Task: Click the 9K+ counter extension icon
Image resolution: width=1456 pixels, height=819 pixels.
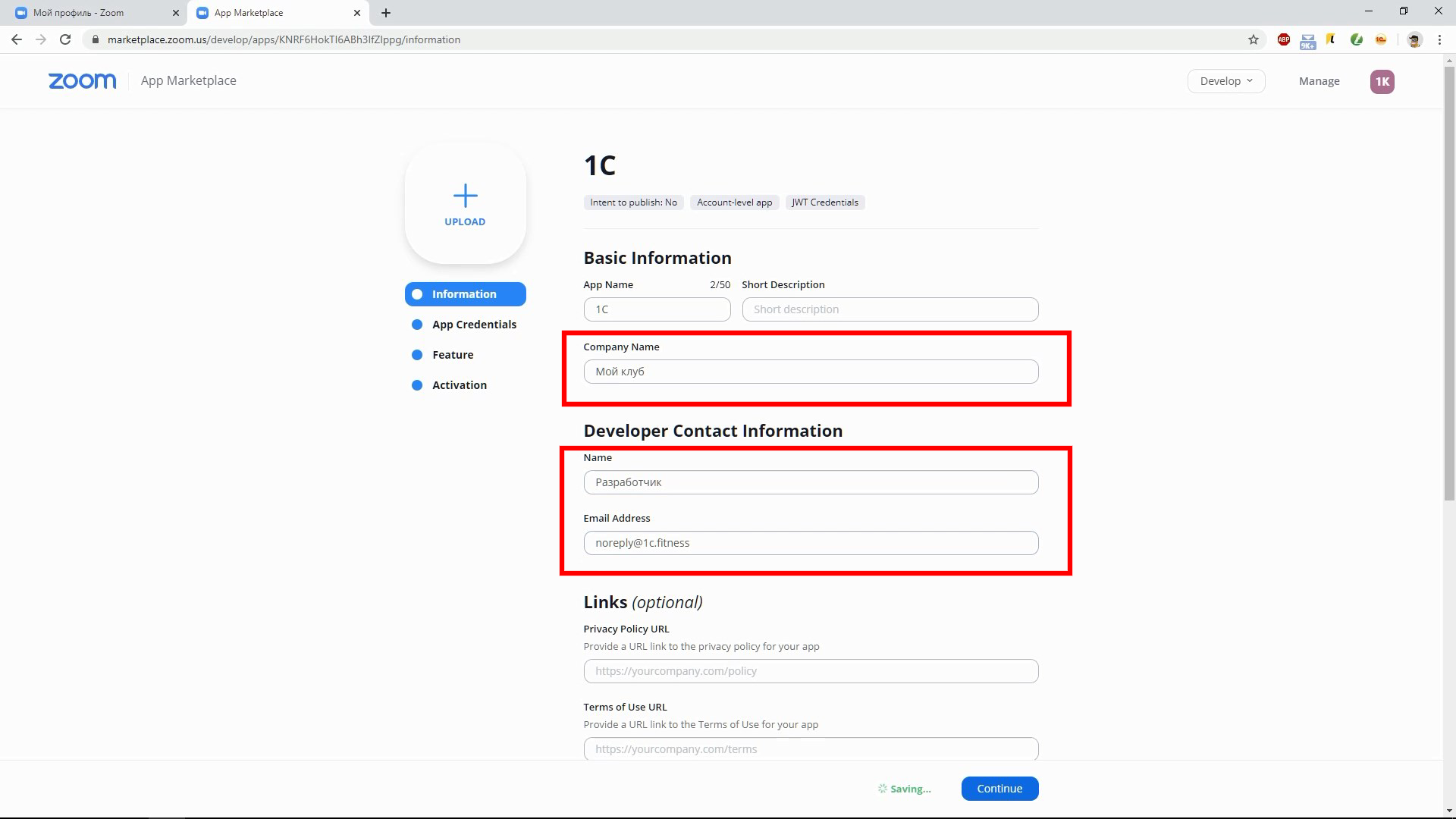Action: coord(1308,41)
